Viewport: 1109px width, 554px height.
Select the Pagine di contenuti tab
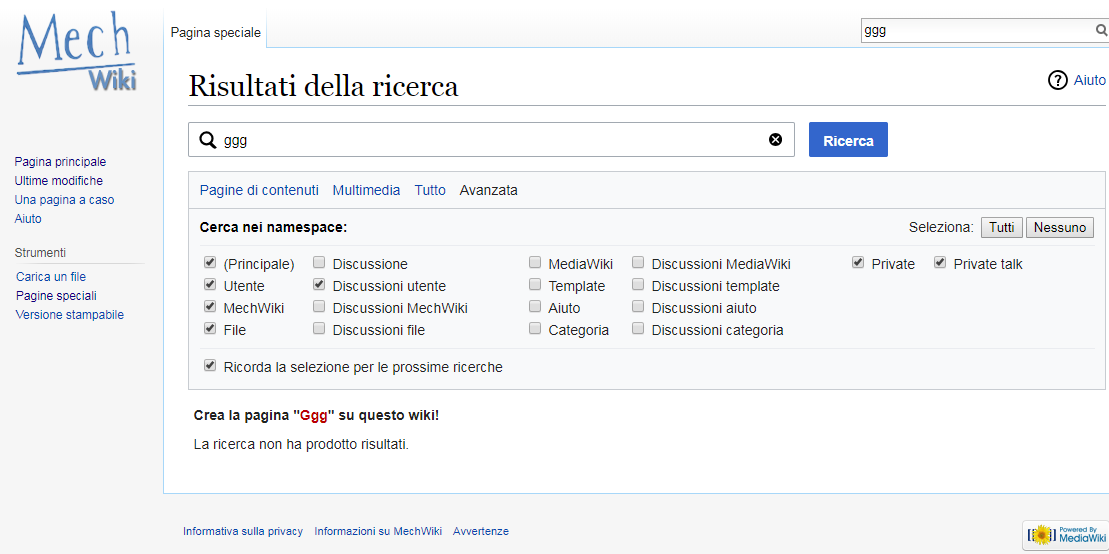(x=259, y=190)
